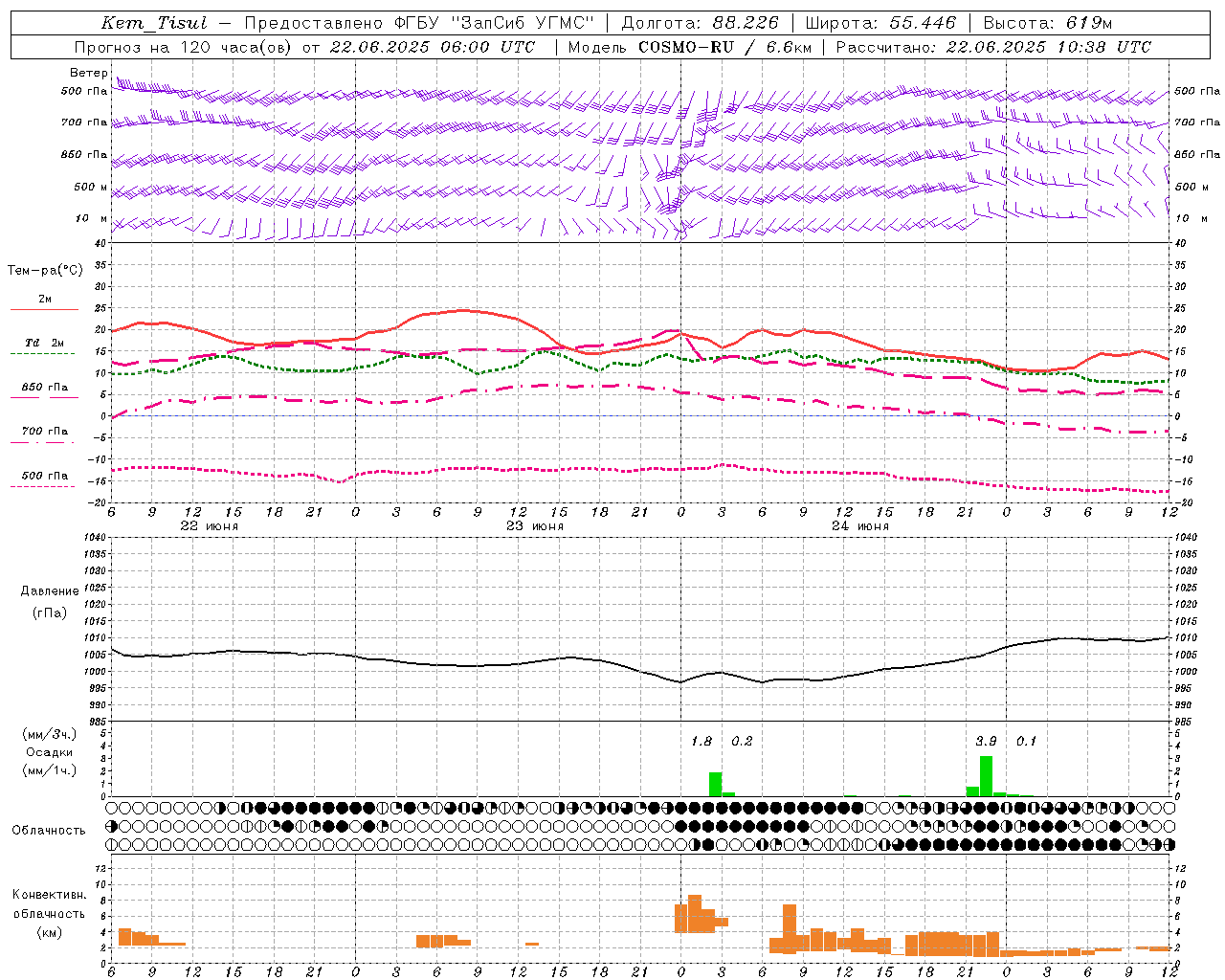Select the (мм/1ч.) precipitation unit label
Viewport: 1225px width, 980px height.
[49, 770]
